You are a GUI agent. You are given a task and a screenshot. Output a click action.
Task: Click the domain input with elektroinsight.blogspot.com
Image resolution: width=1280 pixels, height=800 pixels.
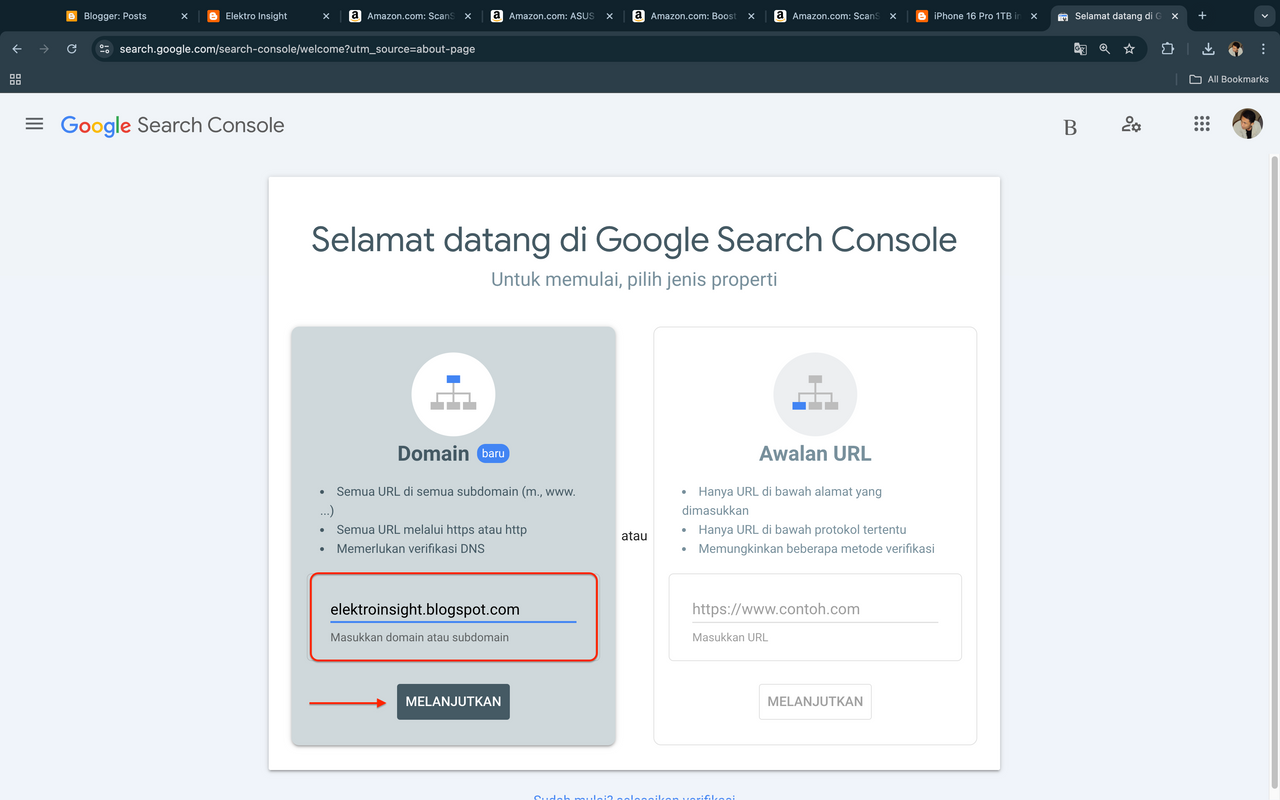point(453,609)
